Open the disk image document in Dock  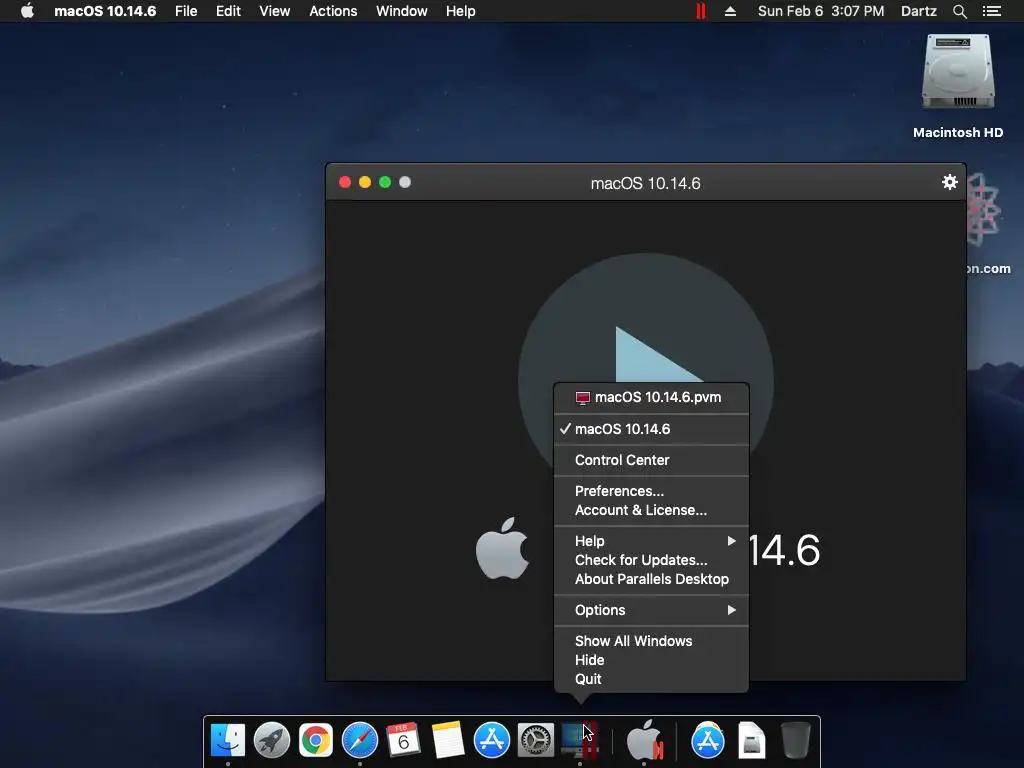coord(752,741)
